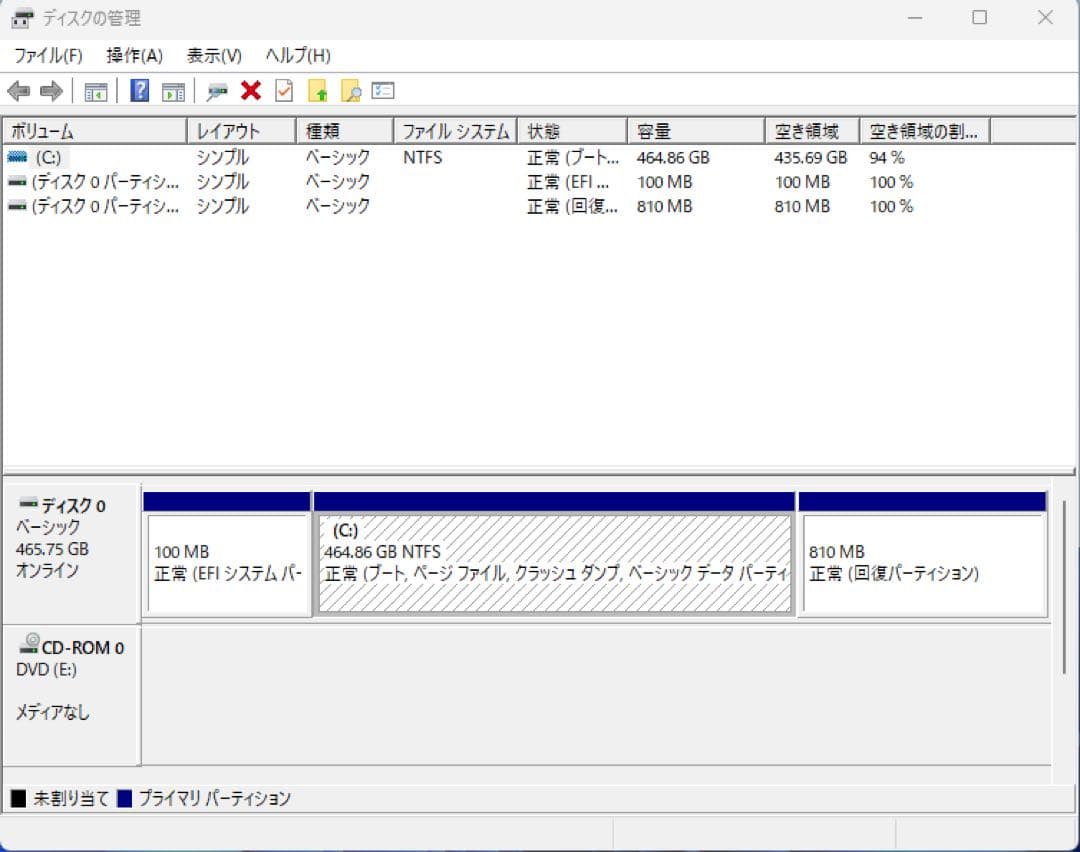Click the Forward navigation arrow icon
Screen dimensions: 1080x852
click(49, 91)
